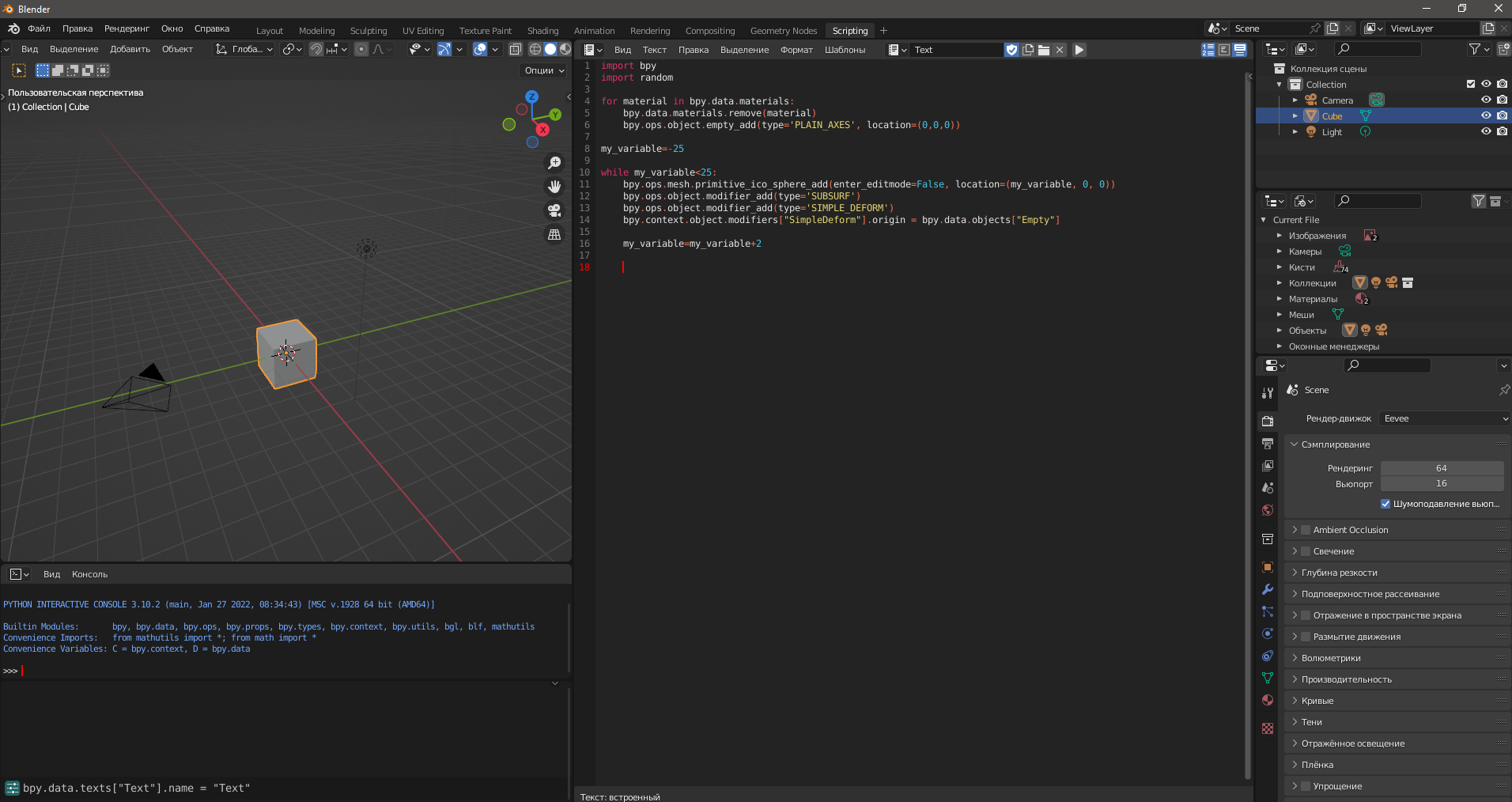Switch to wireframe viewport shading
1512x802 pixels.
pos(535,49)
